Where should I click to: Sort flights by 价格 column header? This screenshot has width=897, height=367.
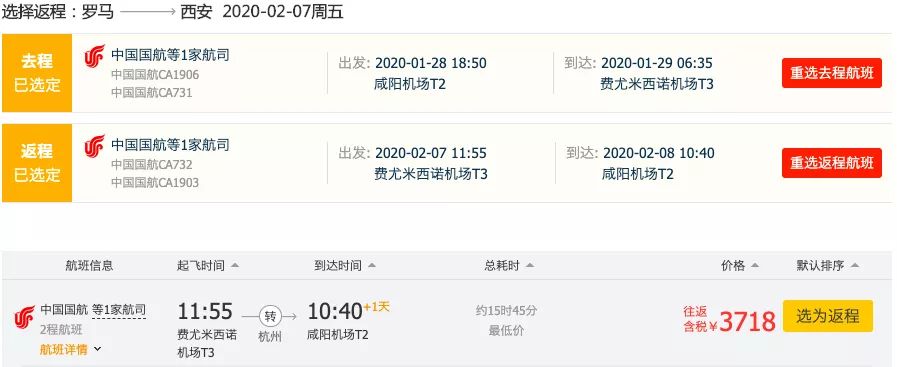point(733,266)
